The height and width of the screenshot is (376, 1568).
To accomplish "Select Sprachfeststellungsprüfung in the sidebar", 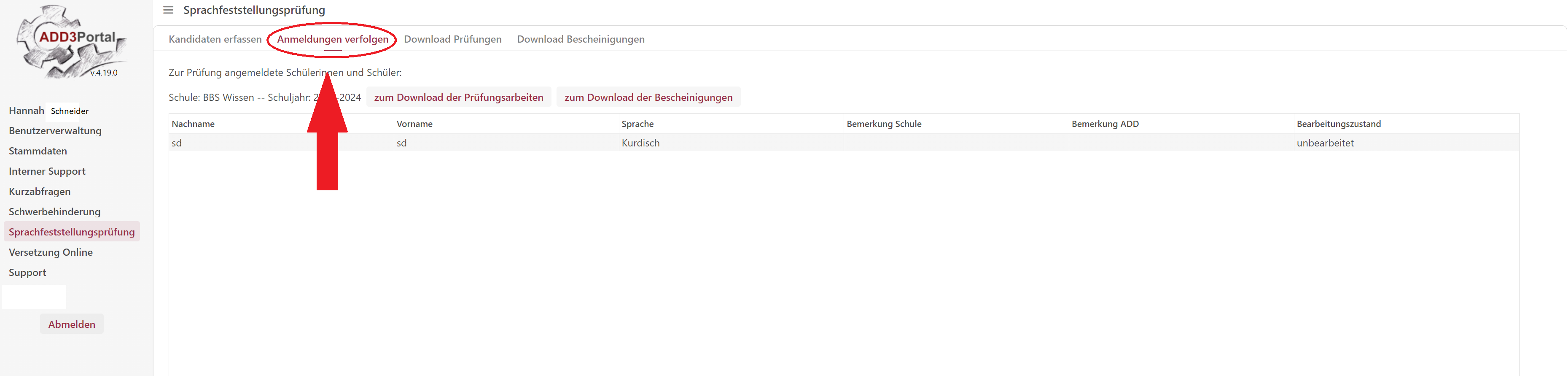I will coord(71,232).
